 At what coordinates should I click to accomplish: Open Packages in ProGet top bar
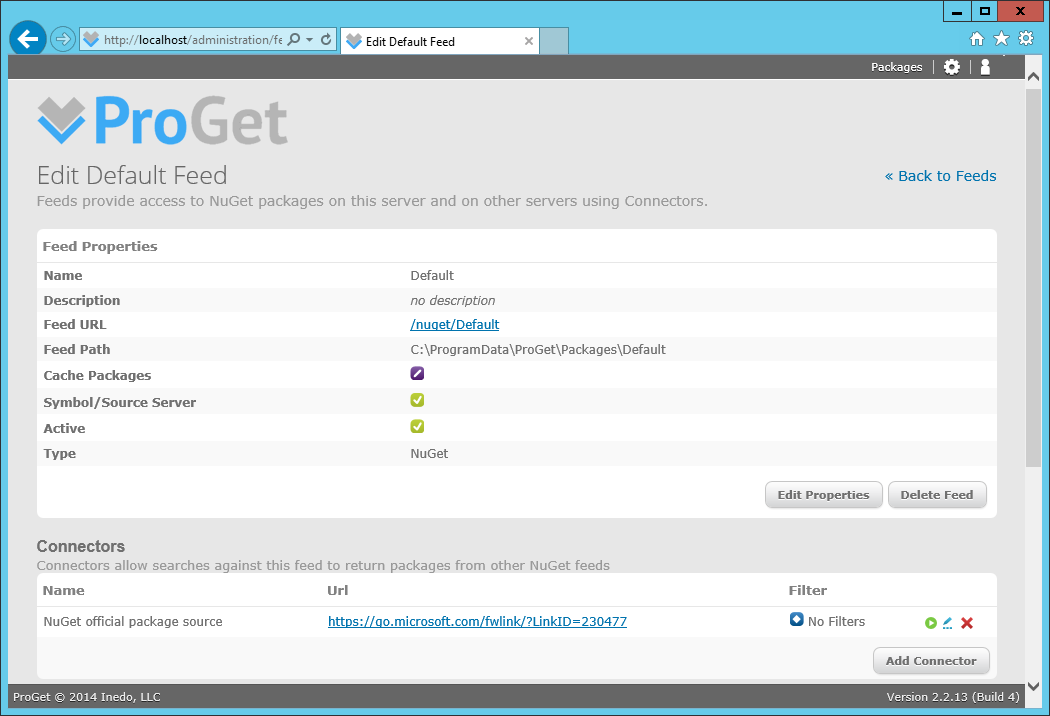[x=896, y=67]
